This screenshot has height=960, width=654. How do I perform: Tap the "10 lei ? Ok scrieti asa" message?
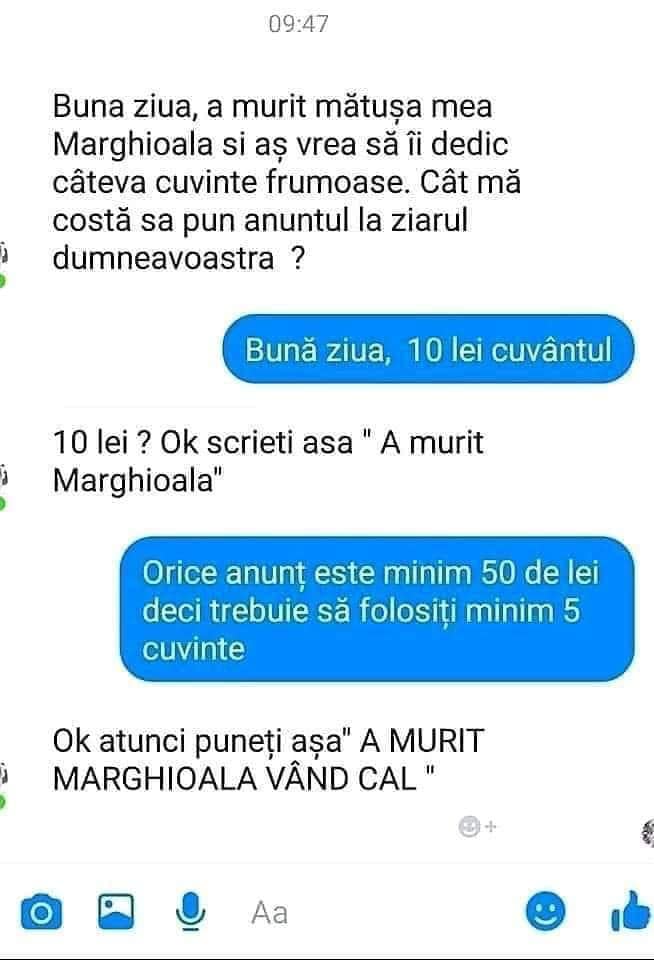coord(268,461)
